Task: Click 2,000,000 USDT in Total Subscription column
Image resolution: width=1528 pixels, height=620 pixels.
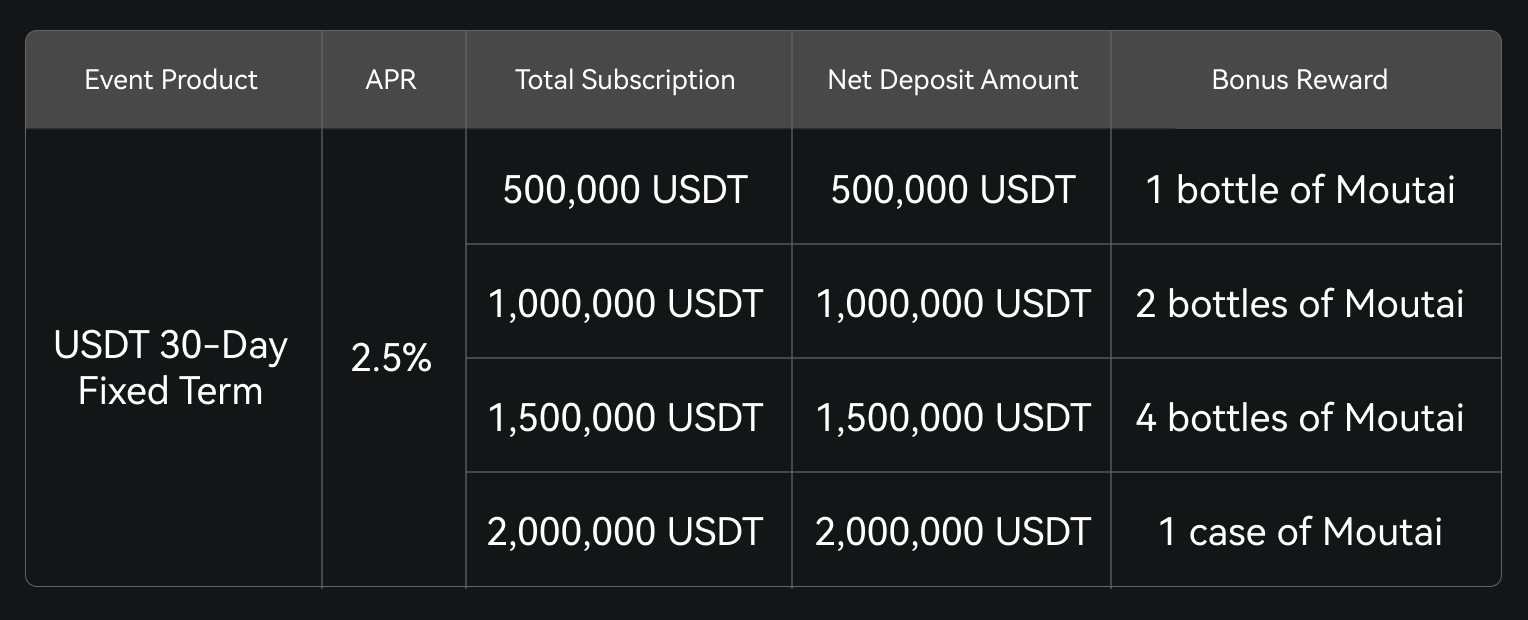Action: pyautogui.click(x=625, y=531)
